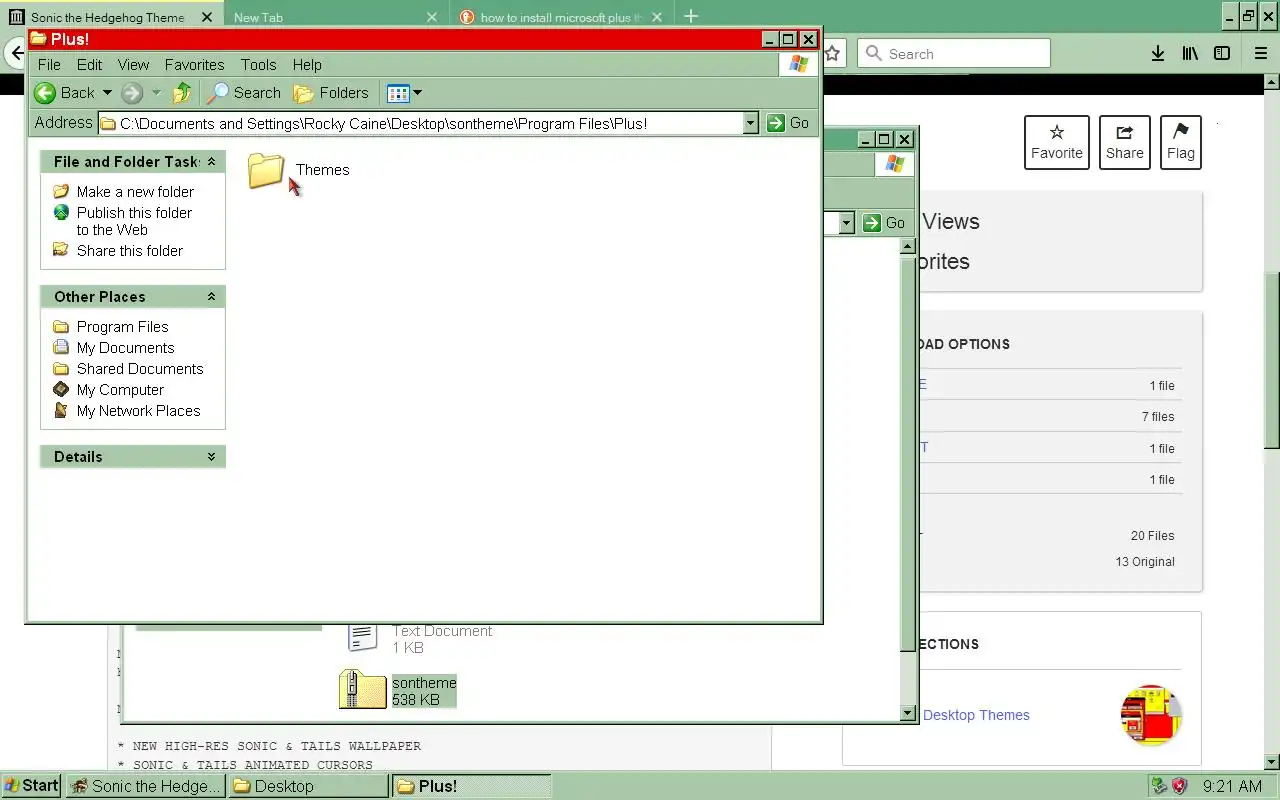Bookmark this page star icon
1280x800 pixels.
pos(832,54)
